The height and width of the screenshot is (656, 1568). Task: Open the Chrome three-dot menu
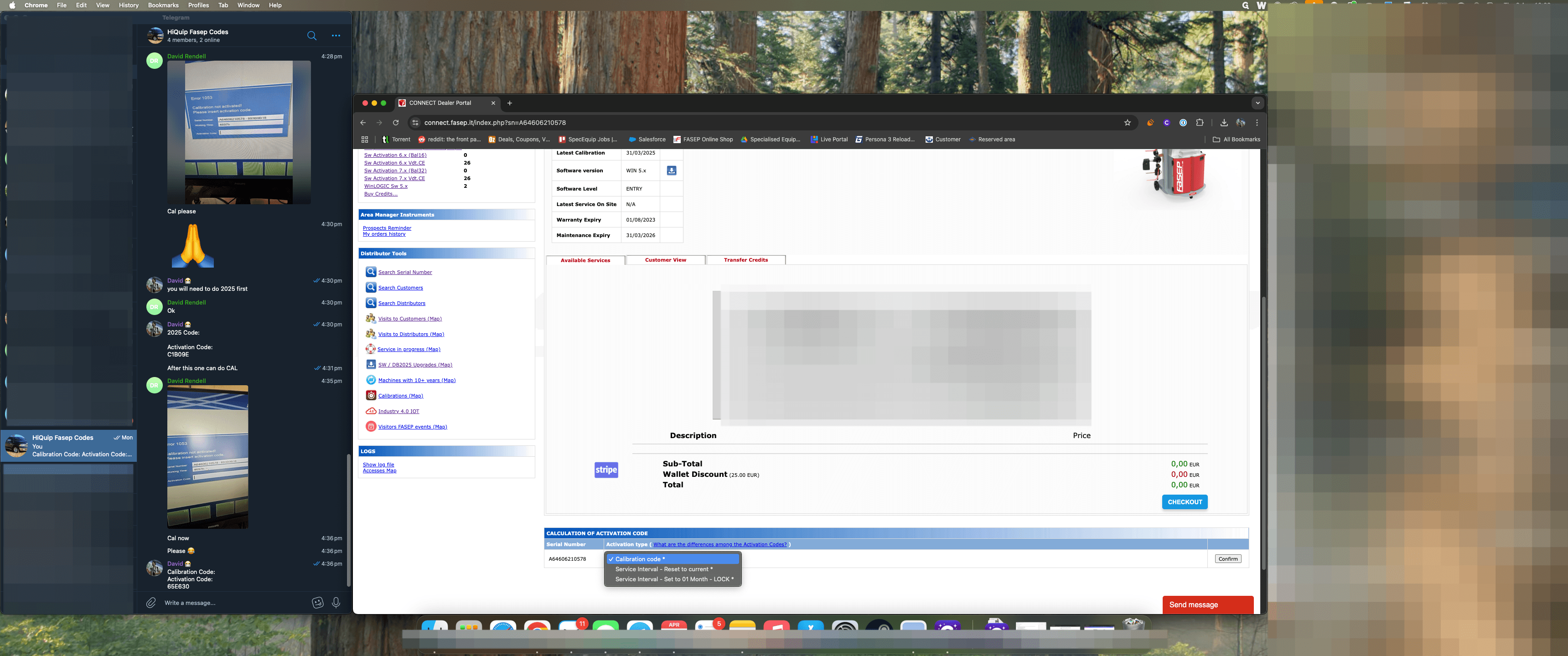point(1257,122)
